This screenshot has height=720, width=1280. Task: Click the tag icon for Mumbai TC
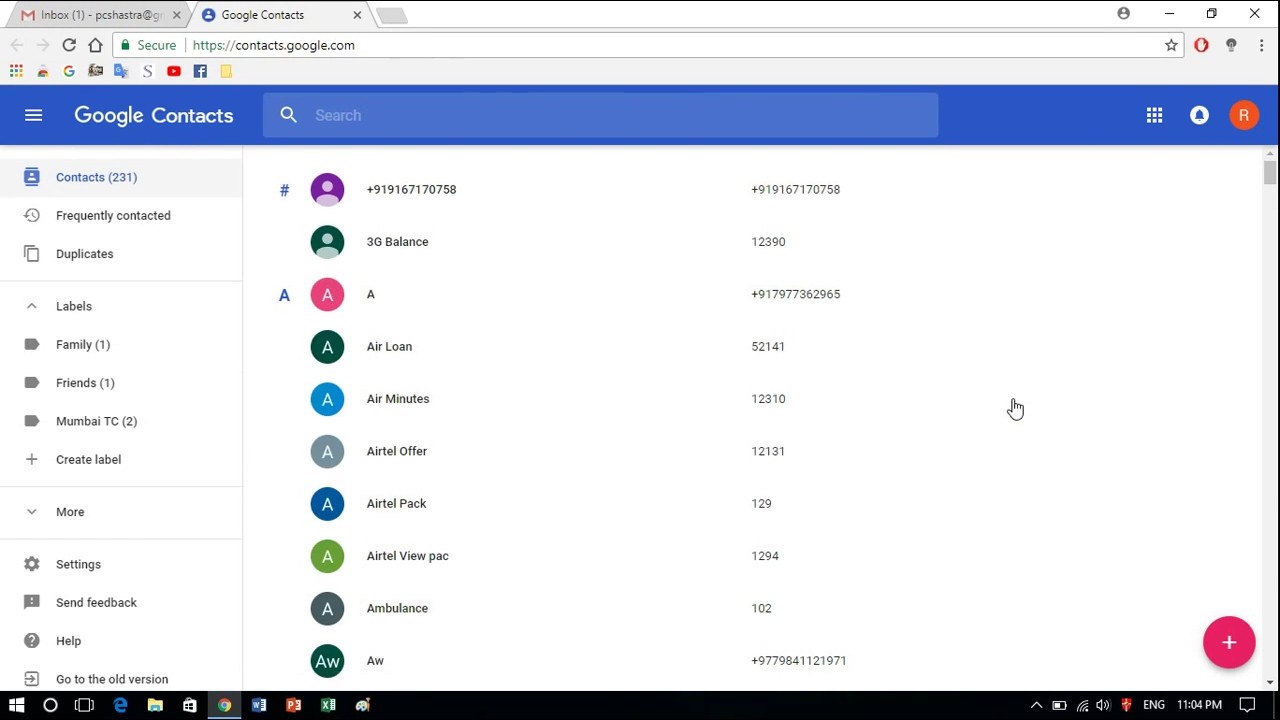click(x=32, y=421)
